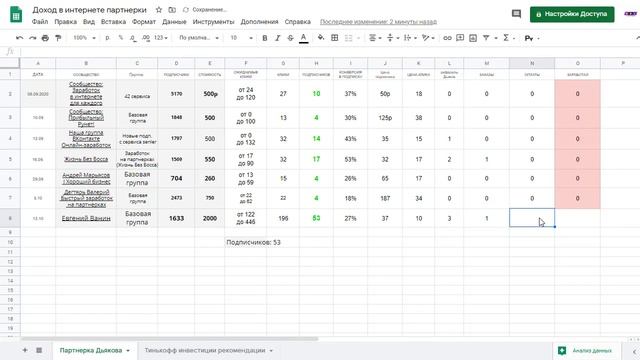Image resolution: width=640 pixels, height=360 pixels.
Task: Open the font size 10 dropdown
Action: point(241,38)
